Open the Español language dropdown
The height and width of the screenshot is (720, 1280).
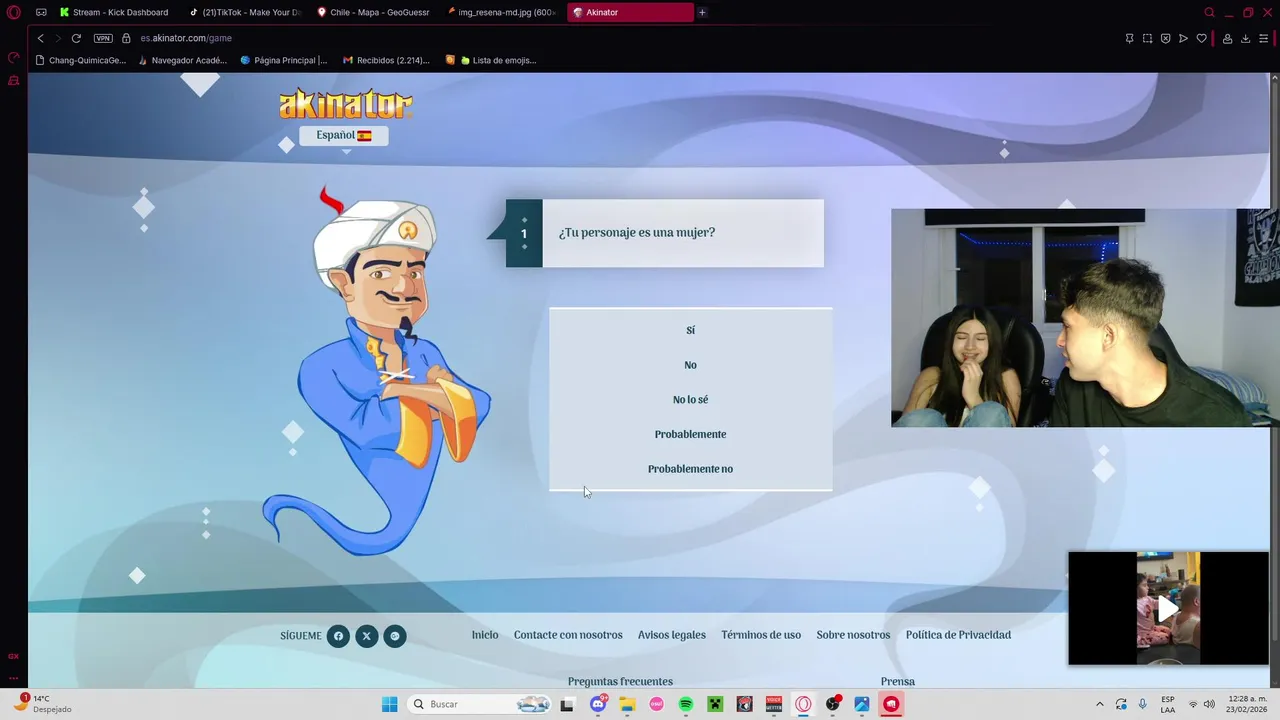(343, 135)
